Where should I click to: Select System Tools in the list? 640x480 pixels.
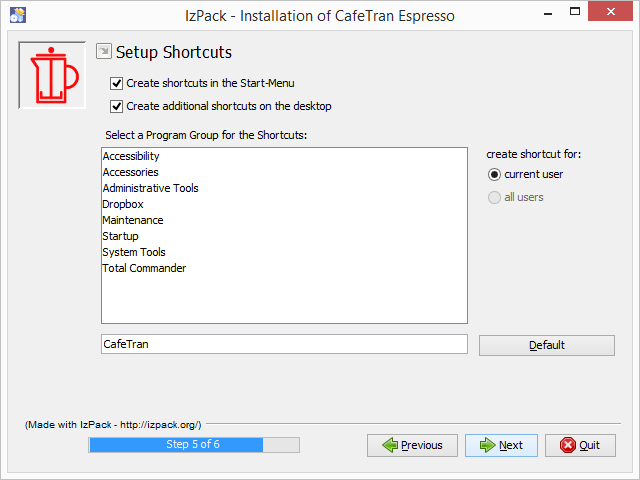(x=134, y=252)
